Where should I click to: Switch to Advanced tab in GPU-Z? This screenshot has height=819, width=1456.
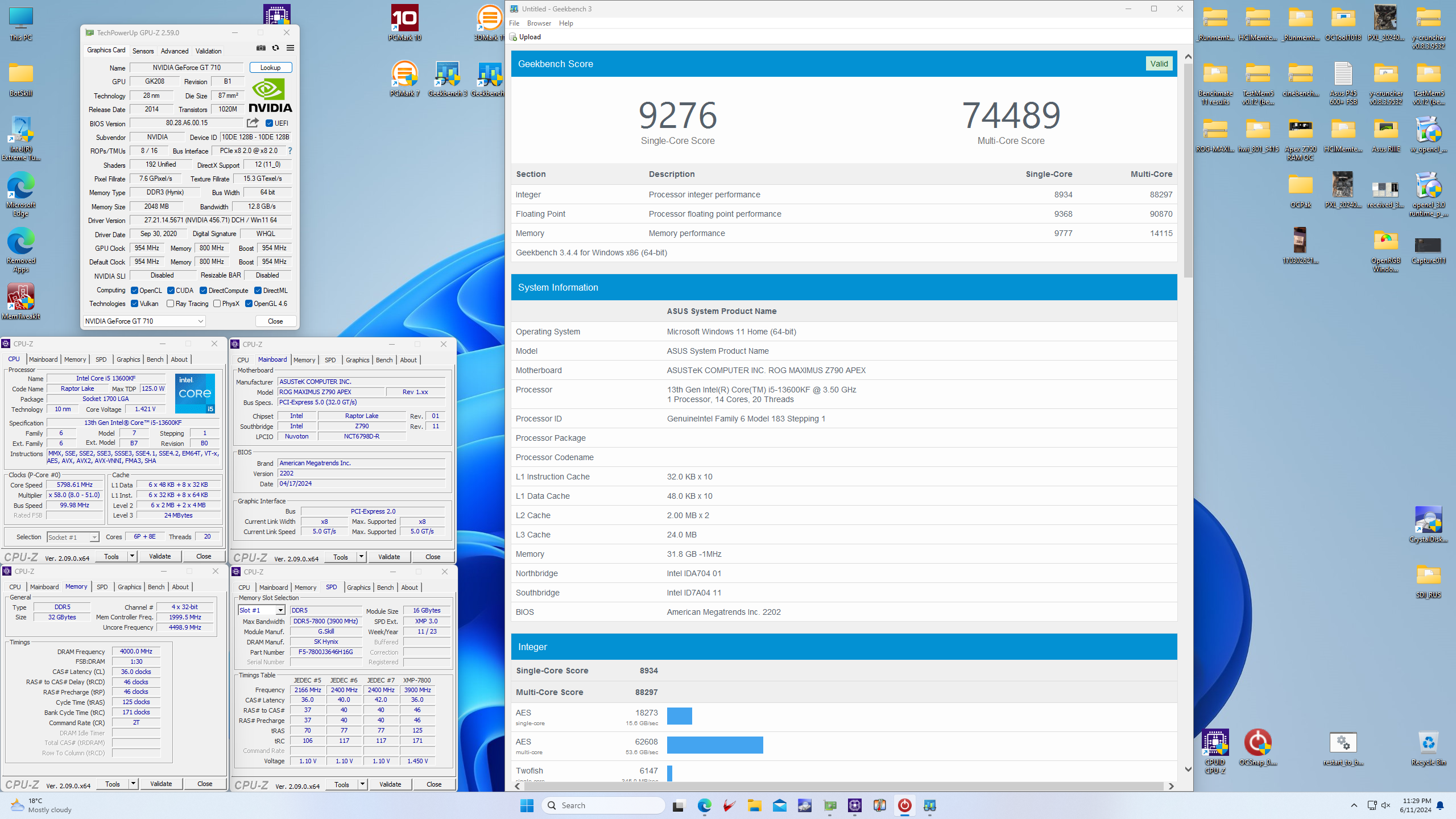pos(175,51)
